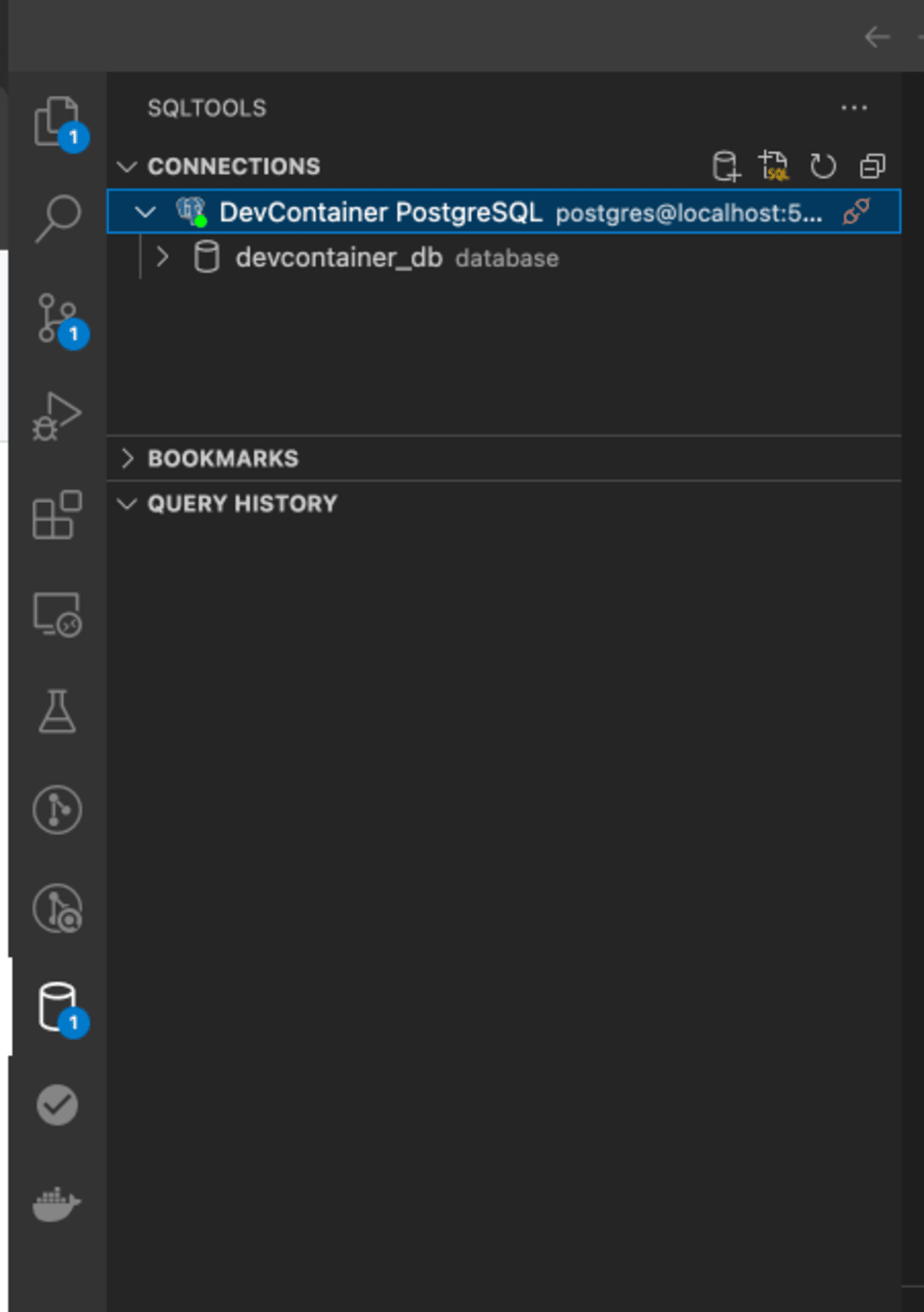Disconnect DevContainer PostgreSQL via plug icon
The height and width of the screenshot is (1312, 924).
(856, 212)
